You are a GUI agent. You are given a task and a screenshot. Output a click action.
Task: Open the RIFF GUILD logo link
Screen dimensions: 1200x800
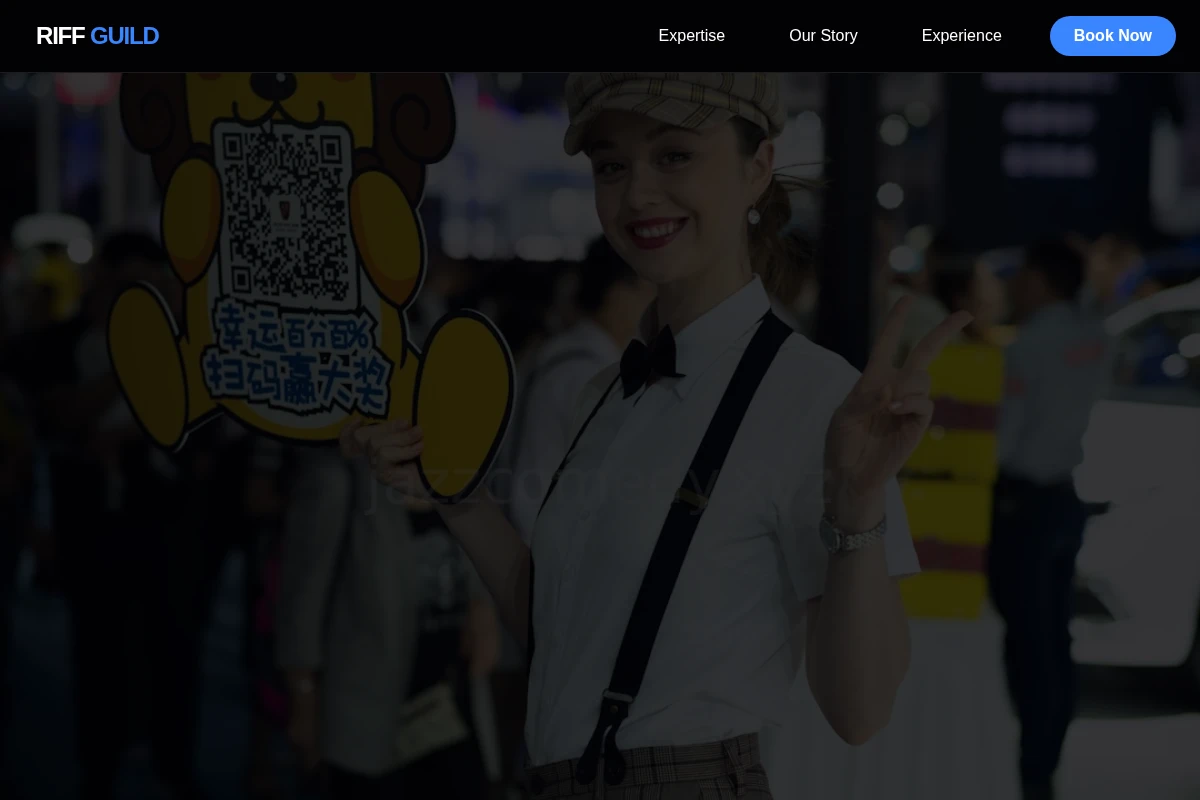tap(97, 36)
